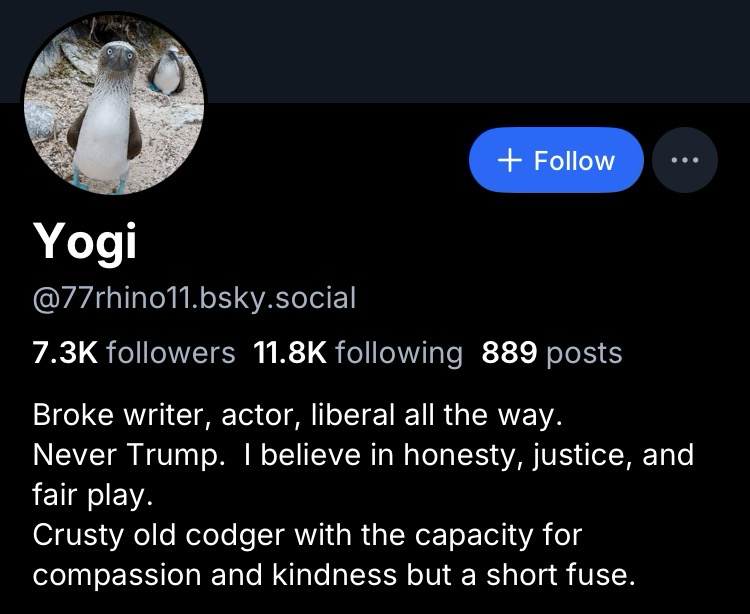The width and height of the screenshot is (750, 614).
Task: Click the display name Yogi
Action: [x=85, y=241]
